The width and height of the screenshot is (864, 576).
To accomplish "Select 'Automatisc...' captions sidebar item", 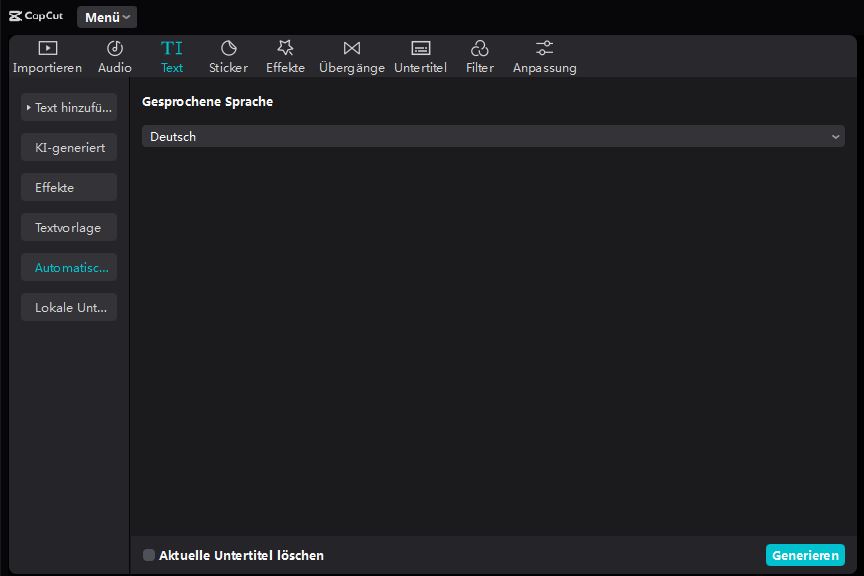I will [x=69, y=268].
